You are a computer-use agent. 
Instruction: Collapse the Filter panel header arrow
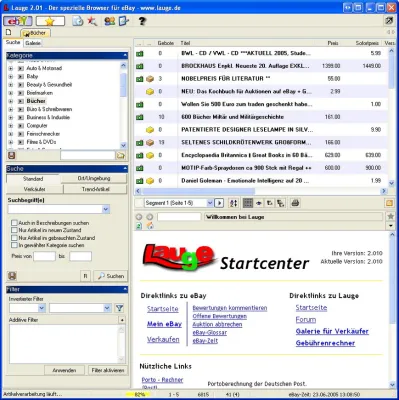click(125, 289)
